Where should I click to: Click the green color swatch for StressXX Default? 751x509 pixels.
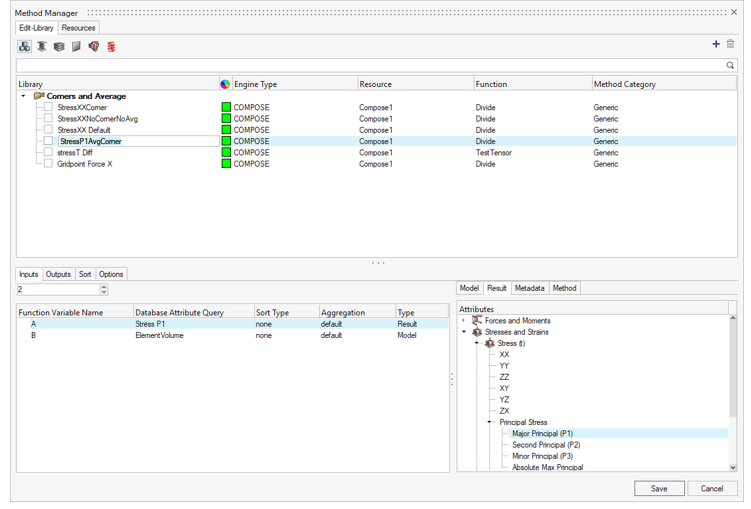(x=226, y=130)
